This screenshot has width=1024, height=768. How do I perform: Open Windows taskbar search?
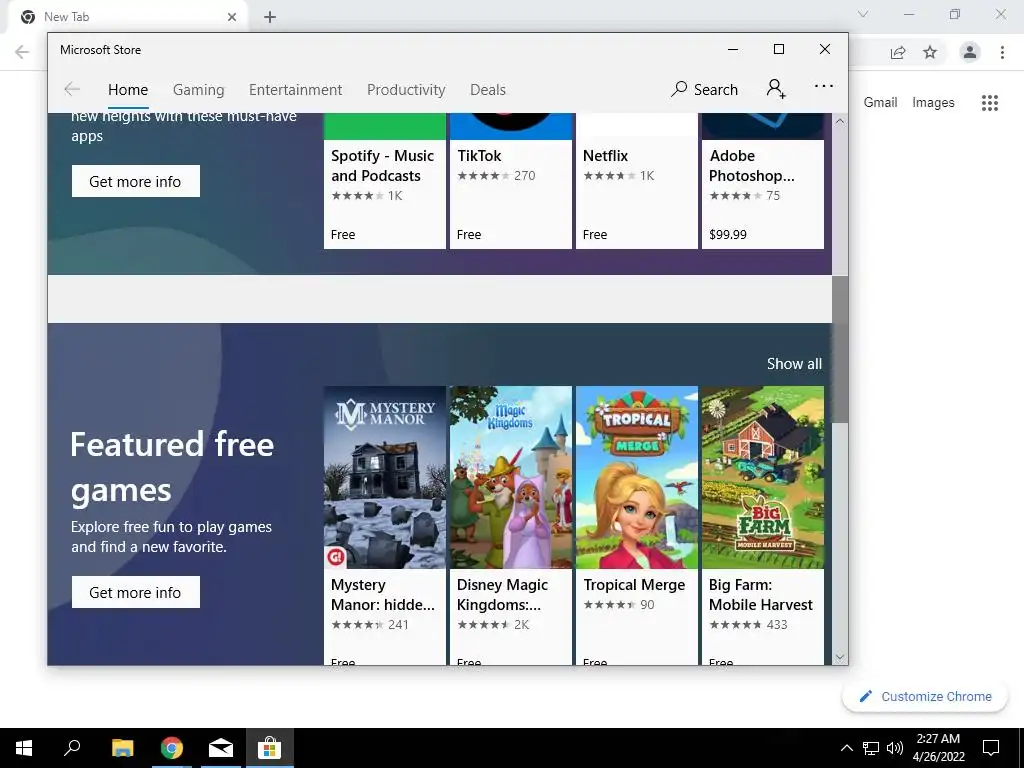[x=72, y=748]
